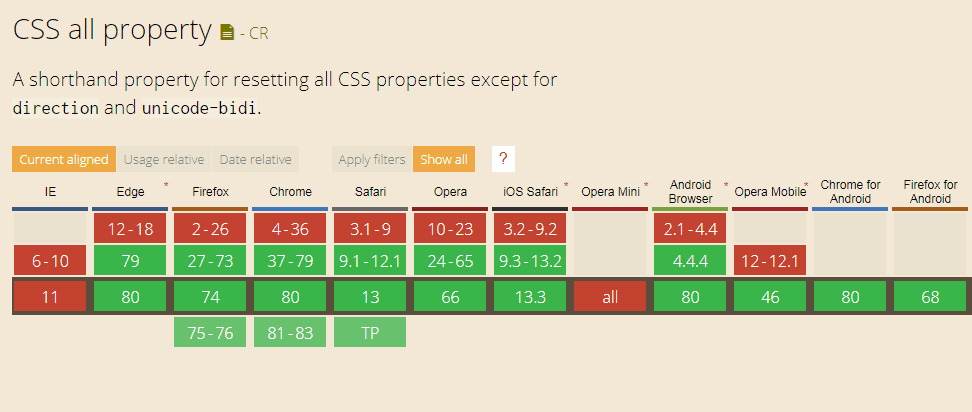Click the Safari TP cell
972x412 pixels.
tap(370, 333)
